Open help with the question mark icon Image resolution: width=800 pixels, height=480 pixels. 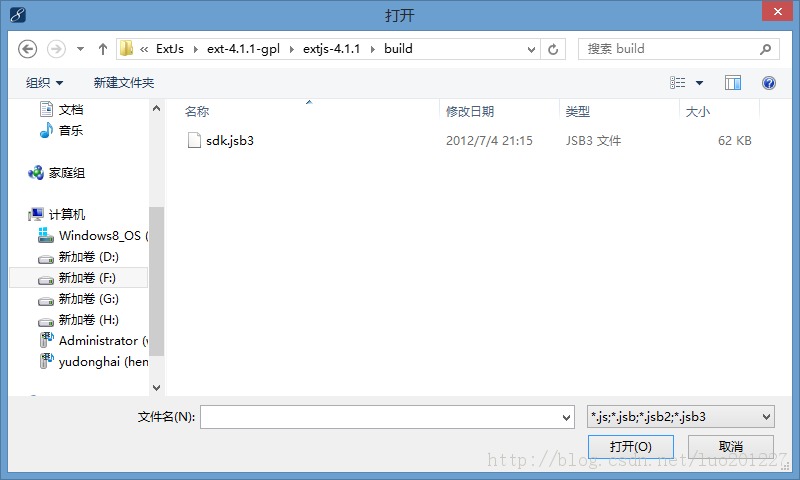[x=769, y=83]
